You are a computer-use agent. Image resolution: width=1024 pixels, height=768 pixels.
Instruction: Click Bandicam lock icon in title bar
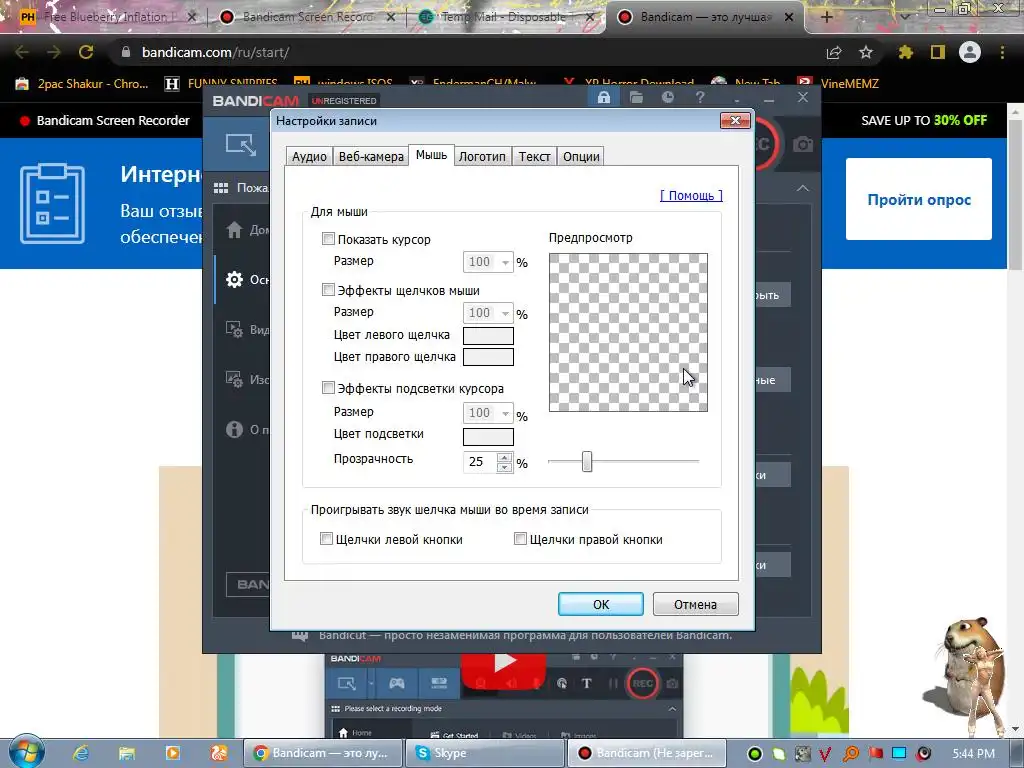click(603, 97)
